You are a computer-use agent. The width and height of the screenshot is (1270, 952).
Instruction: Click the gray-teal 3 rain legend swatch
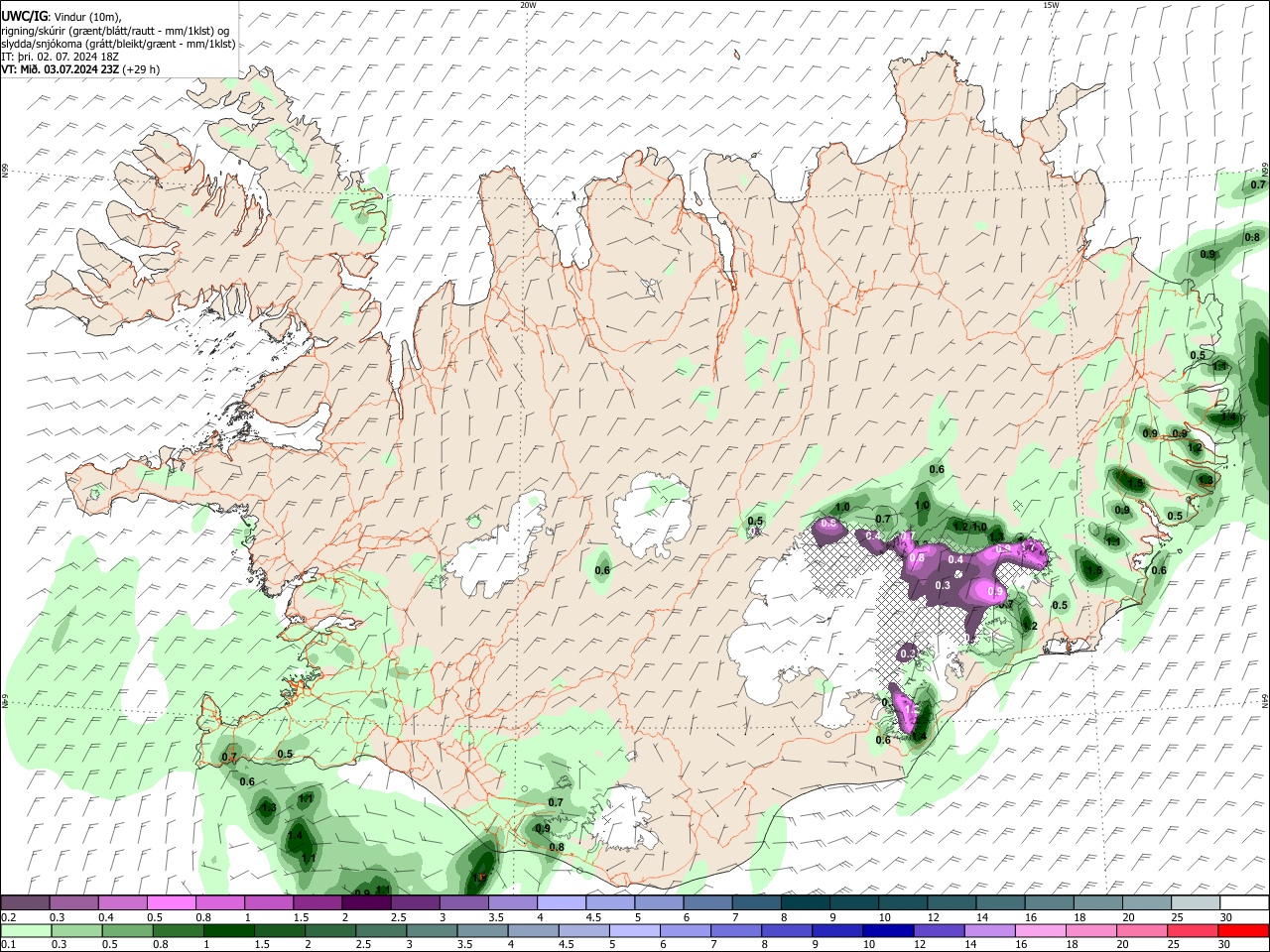432,930
